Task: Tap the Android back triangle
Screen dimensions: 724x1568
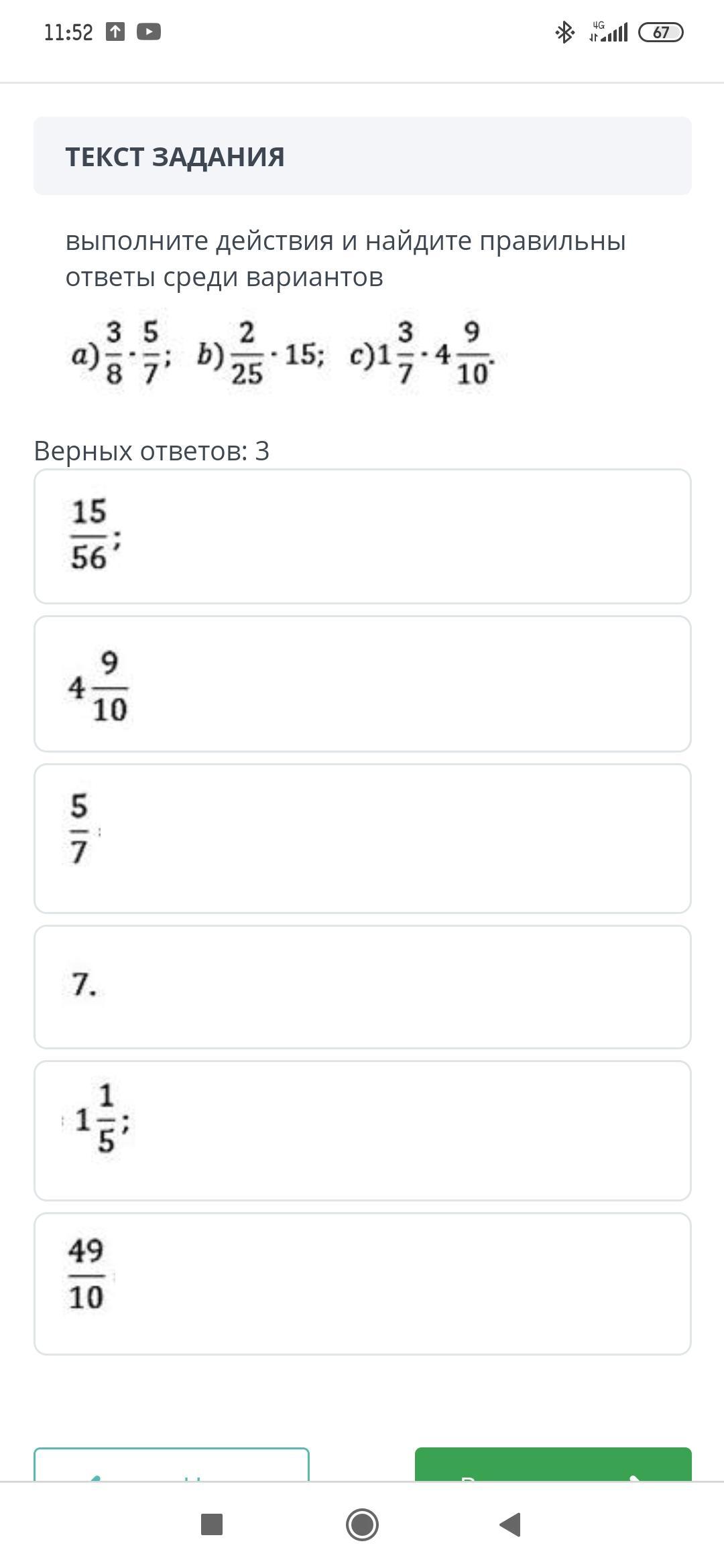Action: [510, 1524]
